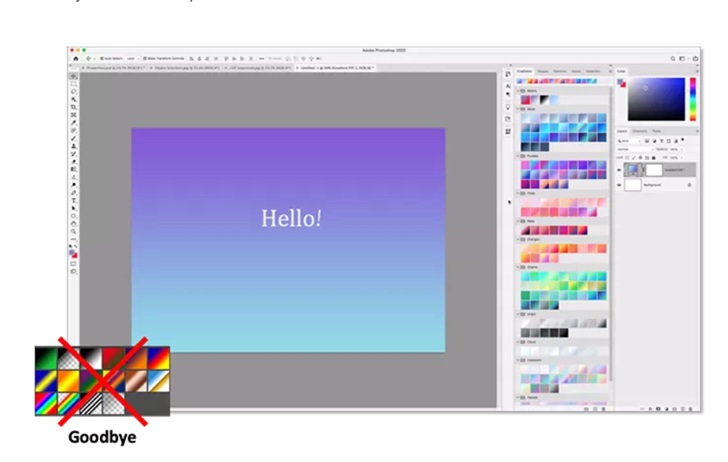This screenshot has height=462, width=728.
Task: Open the History collapsed panel icon
Action: pos(508,74)
